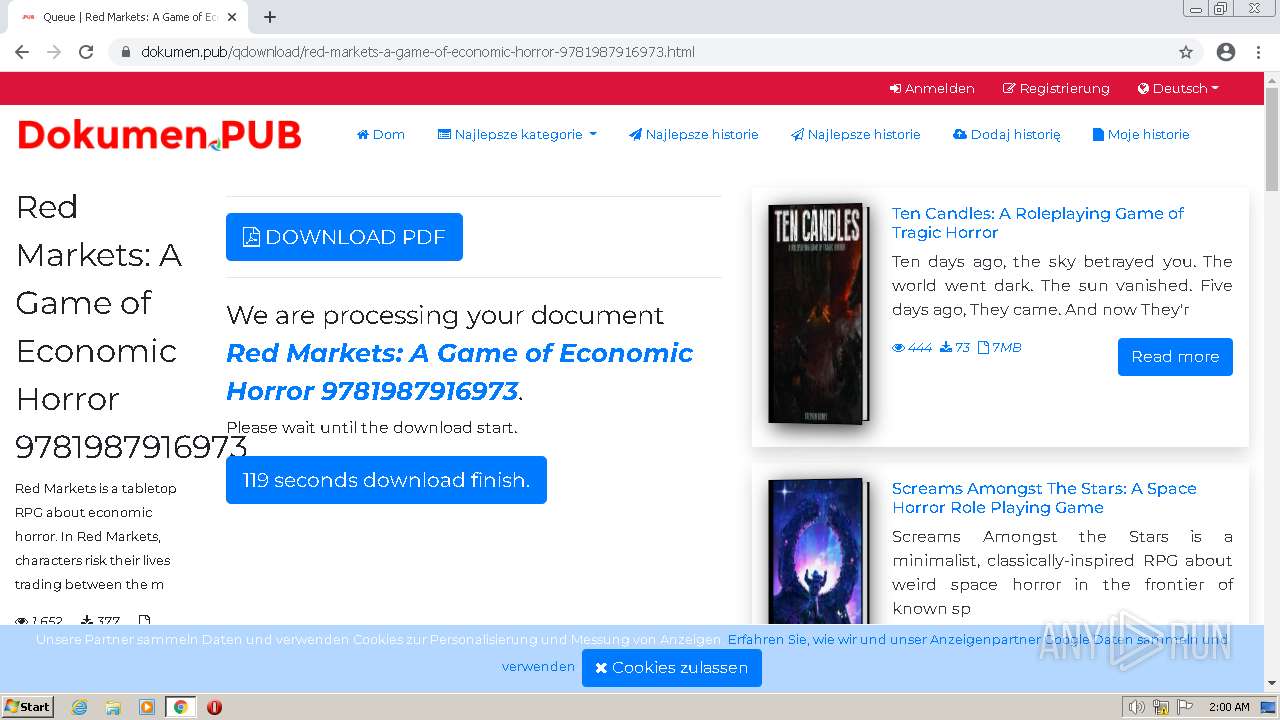
Task: Open the Red Markets document title link
Action: pos(459,372)
